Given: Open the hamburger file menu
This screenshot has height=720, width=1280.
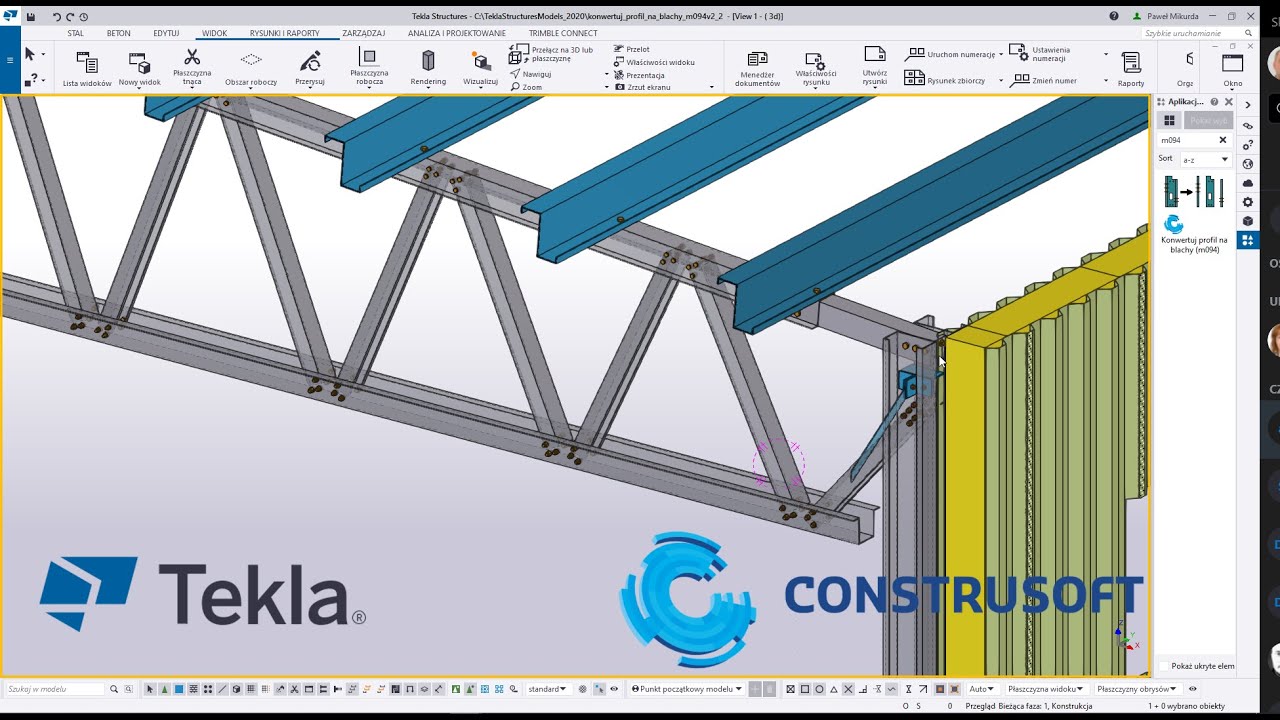Looking at the screenshot, I should (10, 60).
